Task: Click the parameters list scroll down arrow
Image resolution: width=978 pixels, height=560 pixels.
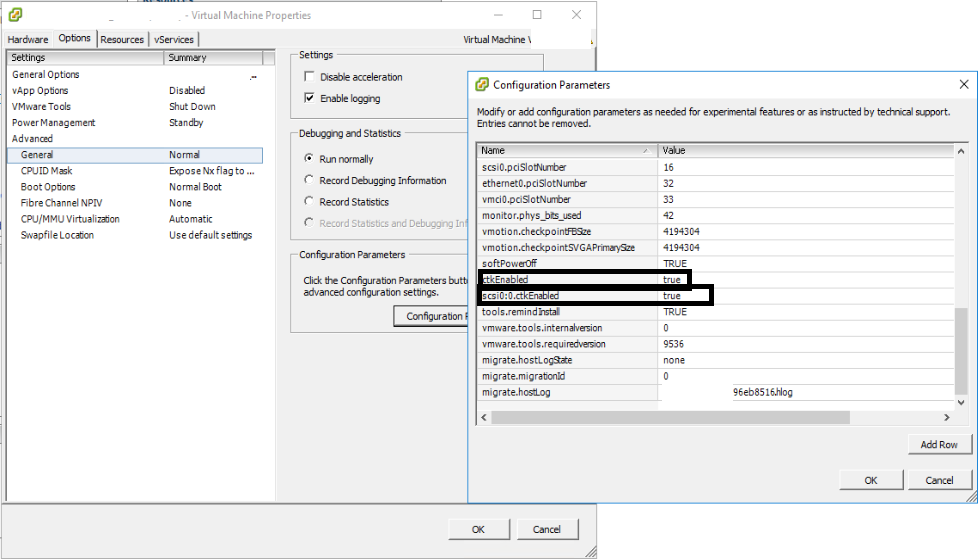Action: point(961,402)
